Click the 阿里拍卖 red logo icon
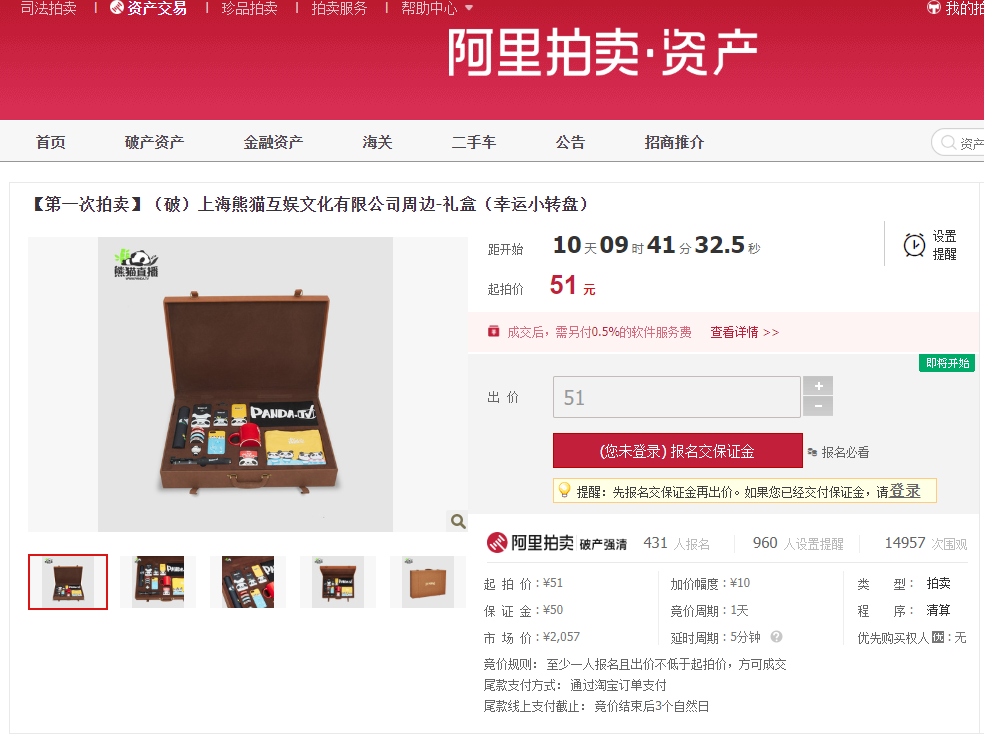Image resolution: width=984 pixels, height=741 pixels. pyautogui.click(x=497, y=542)
